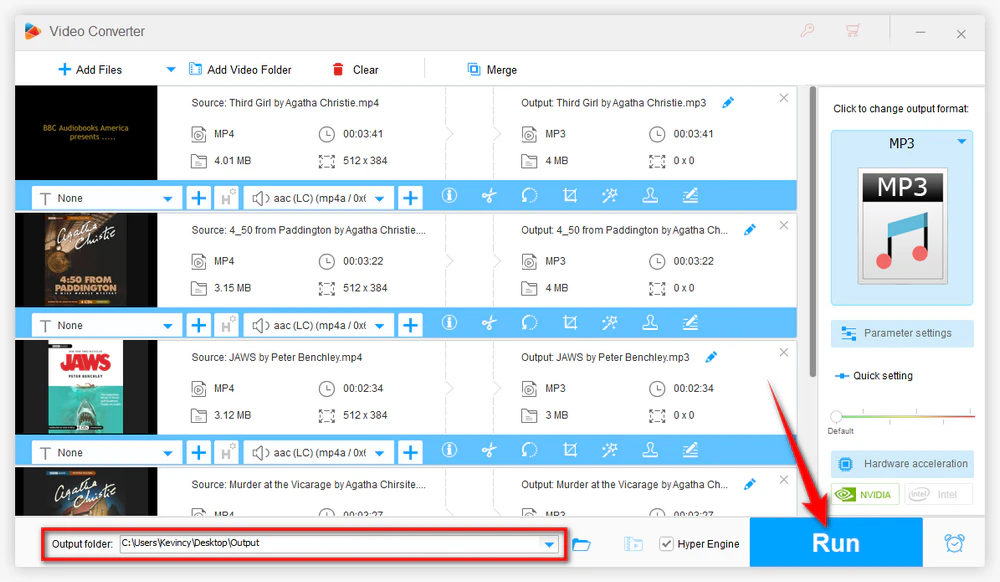Screen dimensions: 1000x582
Task: Open Parameter settings for MP3 output
Action: pyautogui.click(x=901, y=333)
